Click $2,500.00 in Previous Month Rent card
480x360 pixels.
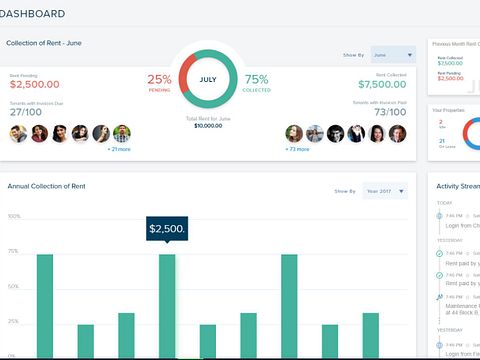tap(451, 78)
